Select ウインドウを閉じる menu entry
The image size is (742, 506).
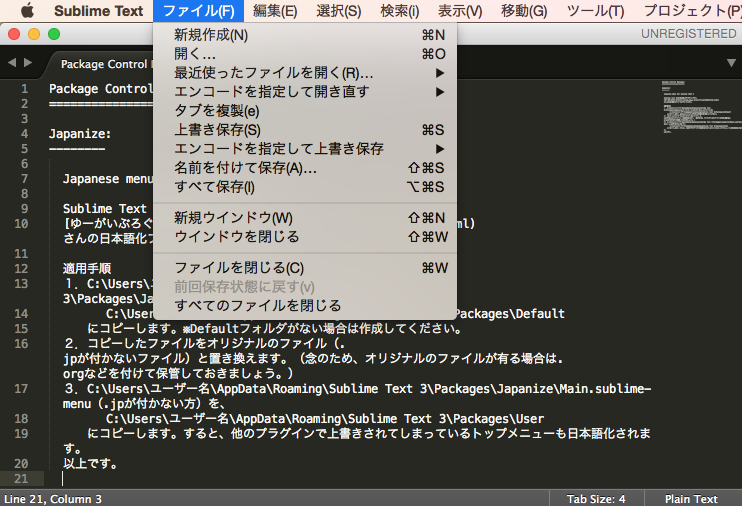point(305,237)
